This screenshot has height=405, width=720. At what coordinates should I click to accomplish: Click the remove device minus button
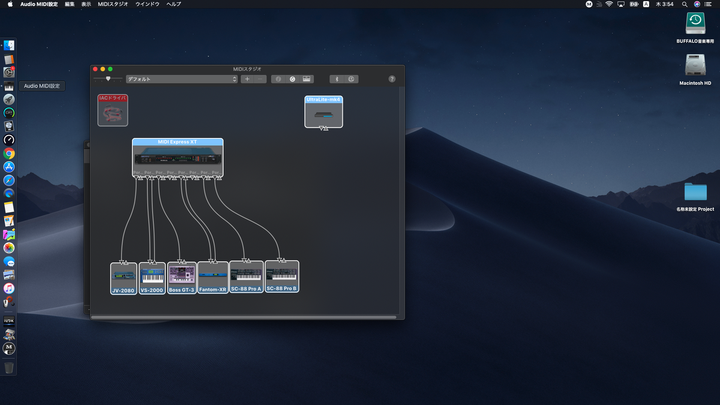(260, 78)
